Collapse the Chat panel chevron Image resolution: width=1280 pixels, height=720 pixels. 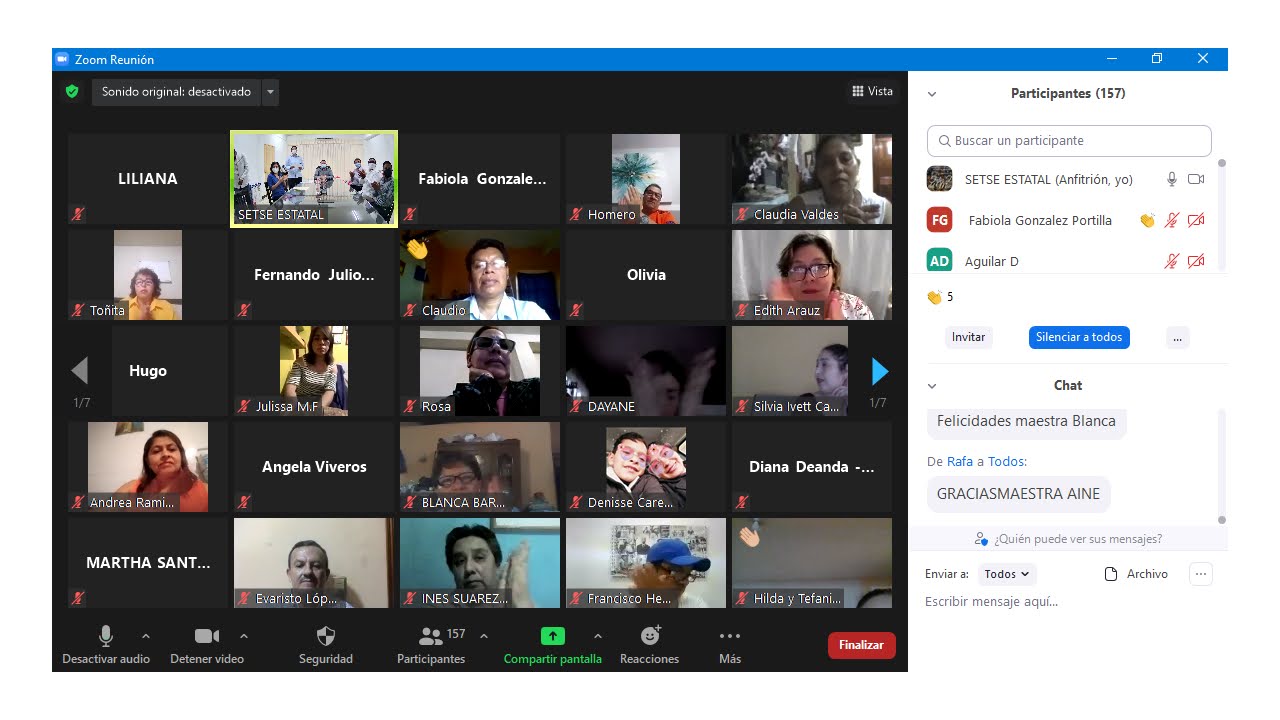tap(932, 386)
